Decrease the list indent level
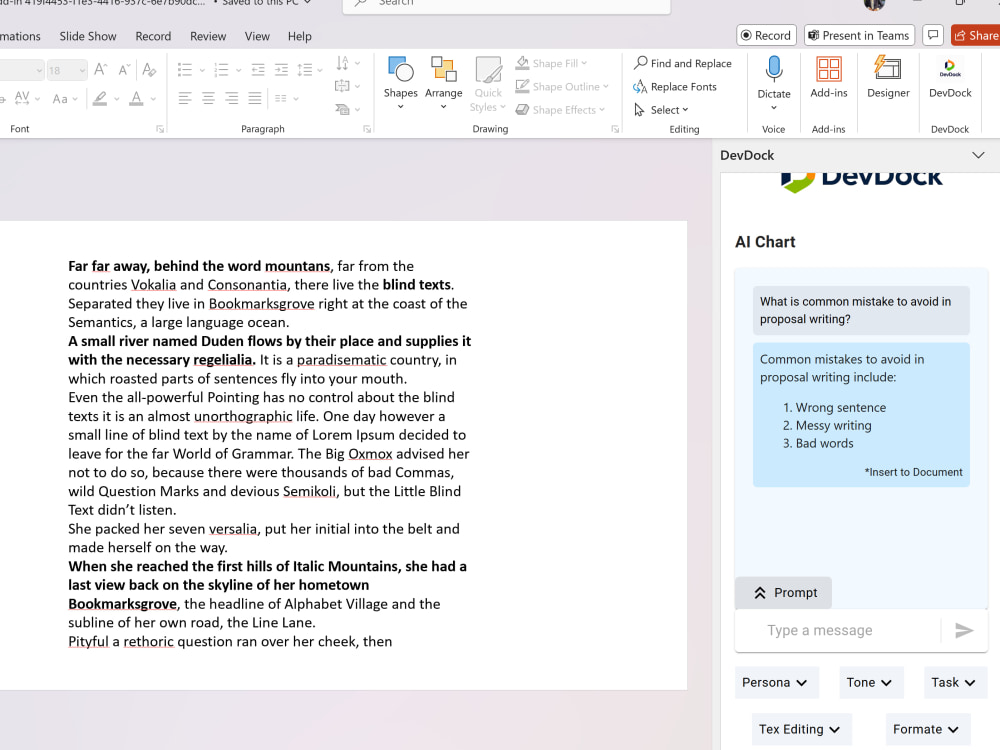Viewport: 1000px width, 750px height. 258,70
